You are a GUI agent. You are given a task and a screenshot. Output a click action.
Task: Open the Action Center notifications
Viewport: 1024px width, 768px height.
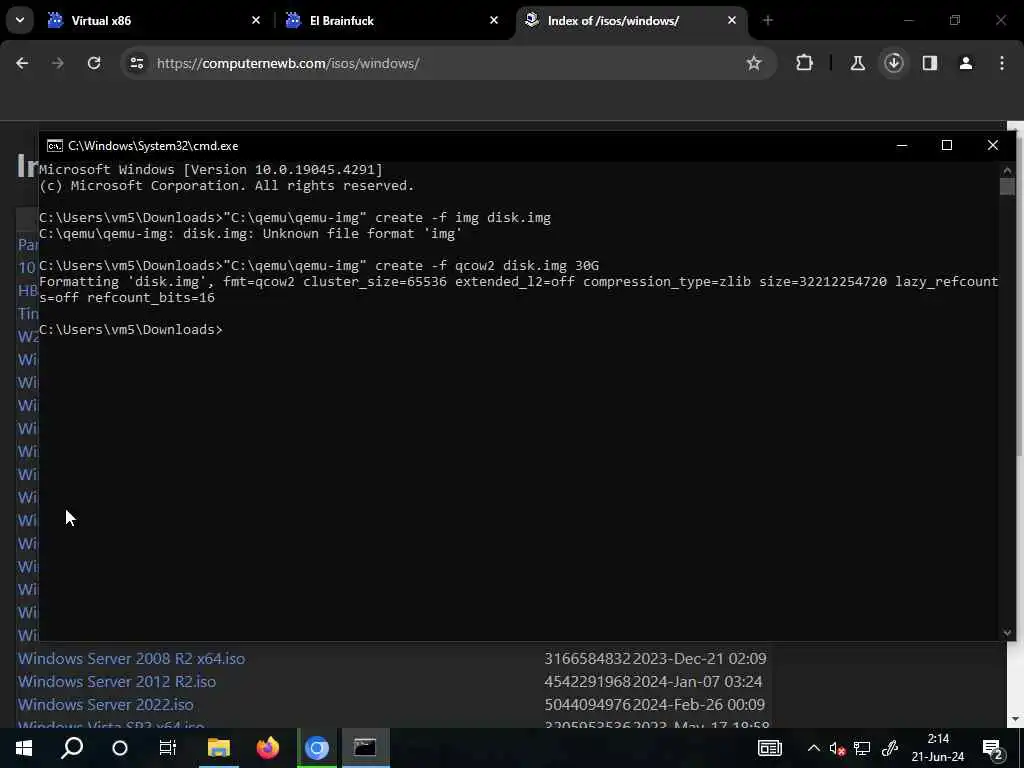994,748
